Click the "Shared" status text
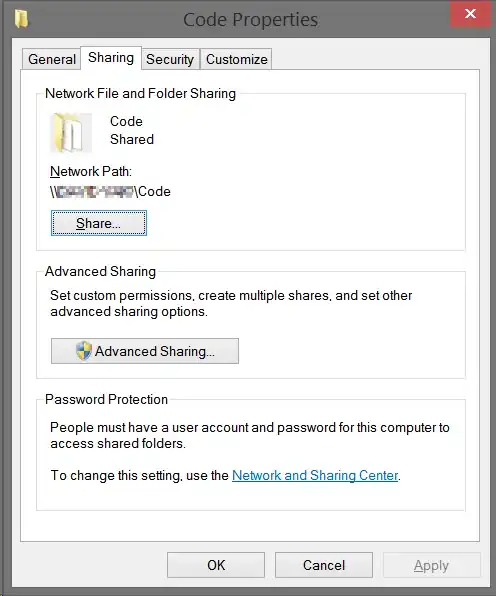This screenshot has height=596, width=496. tap(132, 139)
